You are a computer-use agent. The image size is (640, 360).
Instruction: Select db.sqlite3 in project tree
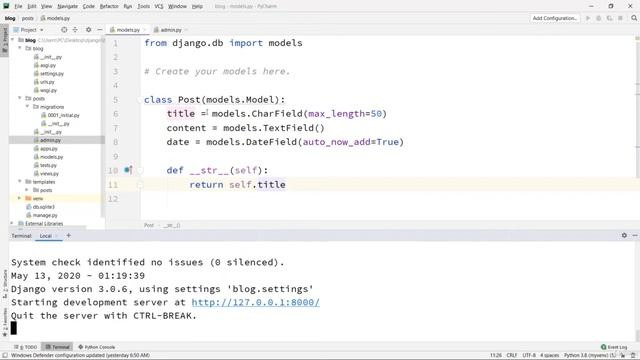tap(40, 207)
